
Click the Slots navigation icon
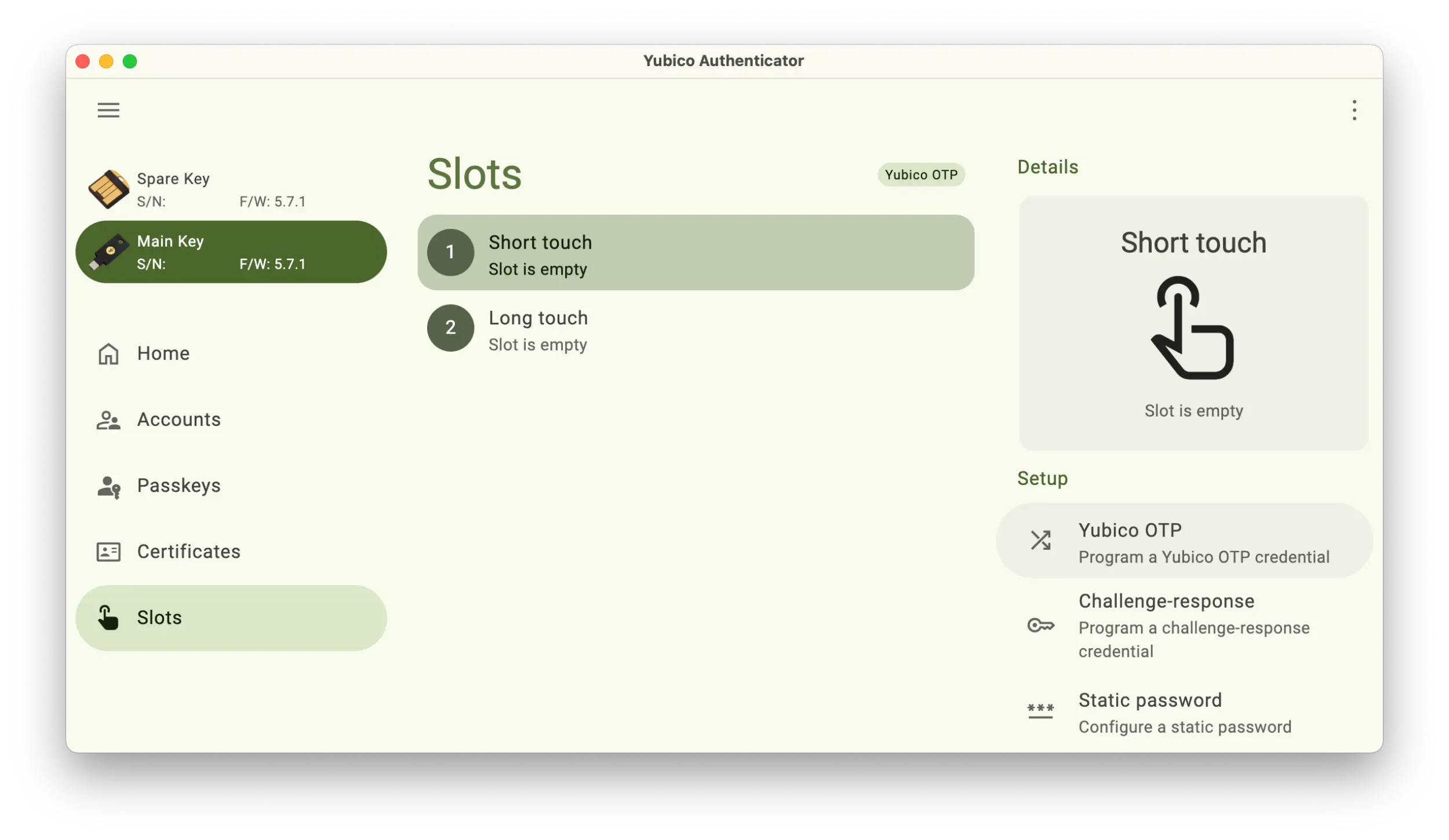pyautogui.click(x=107, y=617)
